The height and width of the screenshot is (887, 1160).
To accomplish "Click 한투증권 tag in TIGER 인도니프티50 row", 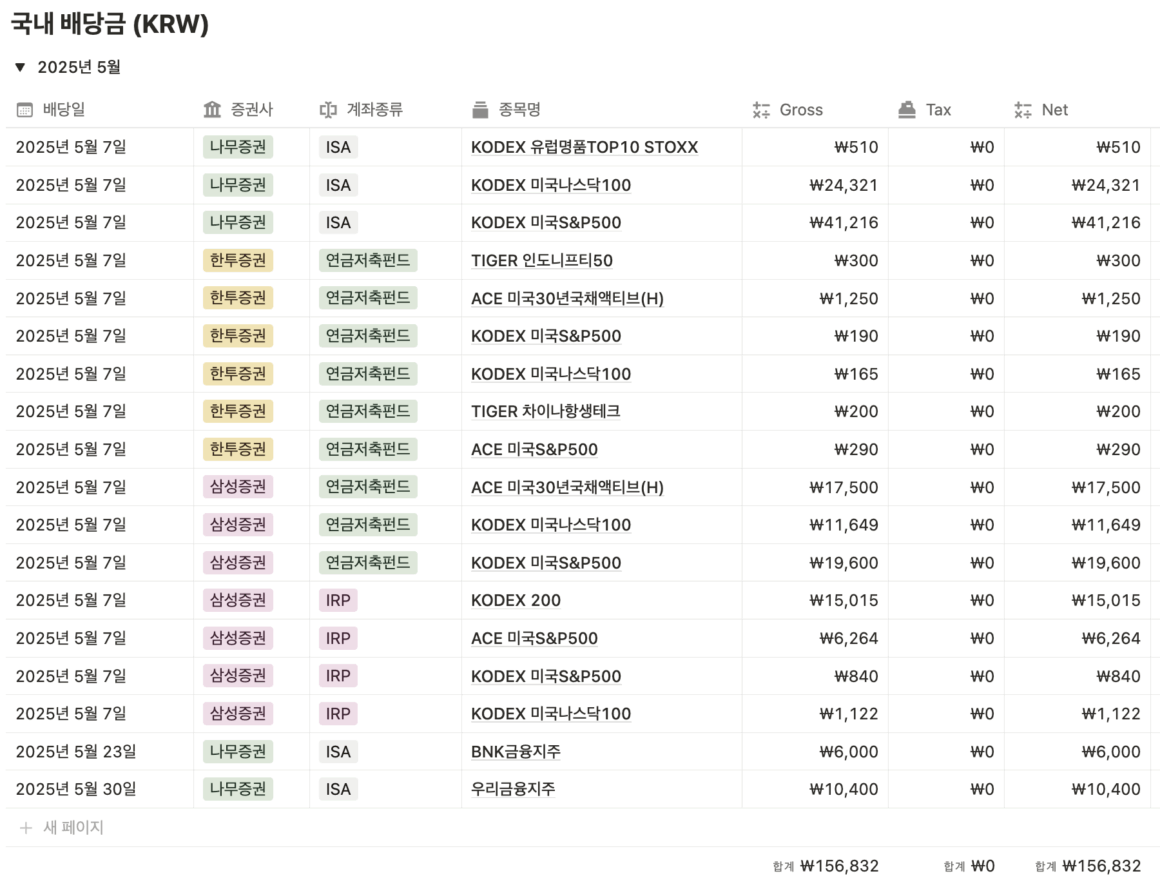I will [x=237, y=260].
